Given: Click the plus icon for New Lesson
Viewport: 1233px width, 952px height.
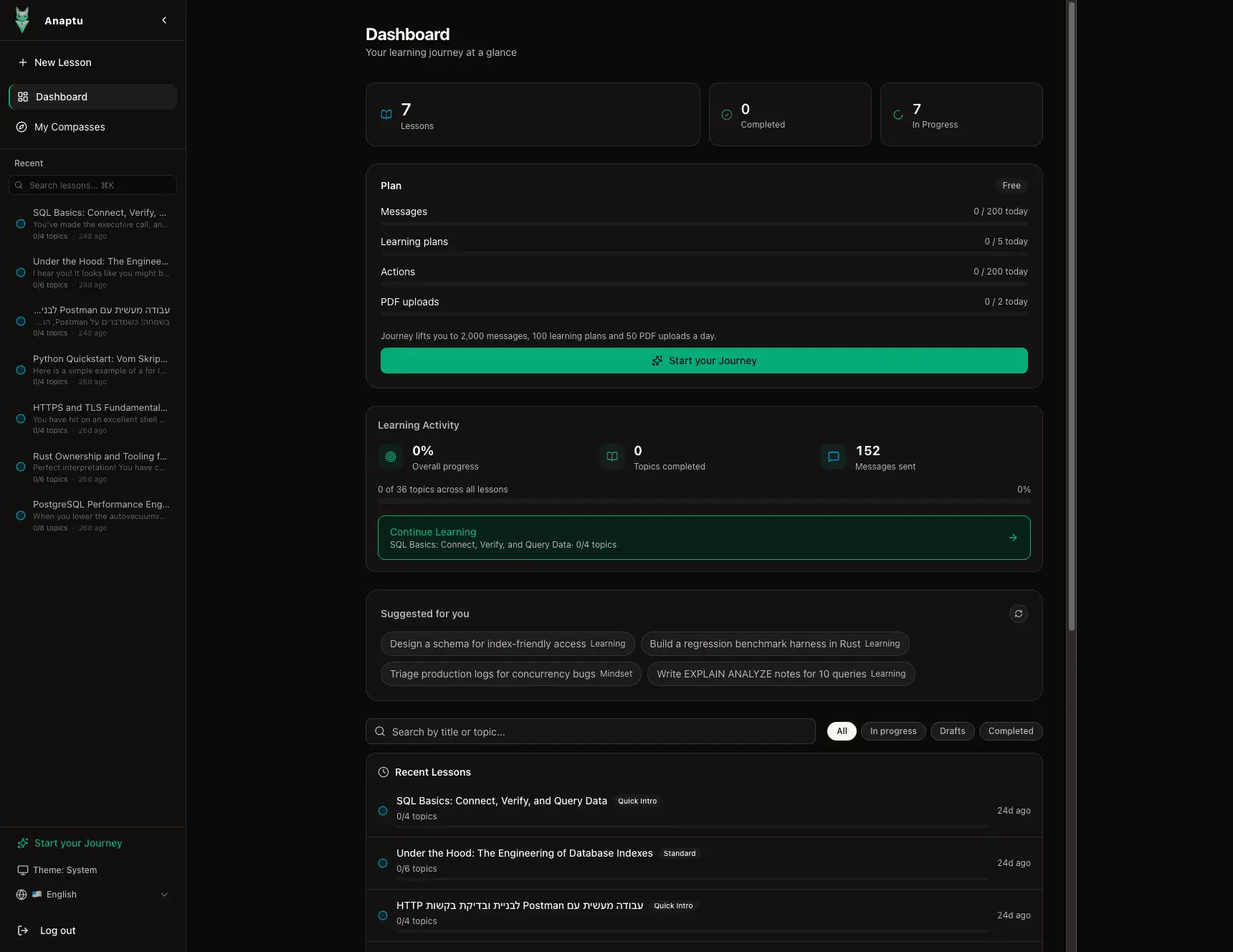Looking at the screenshot, I should point(23,62).
